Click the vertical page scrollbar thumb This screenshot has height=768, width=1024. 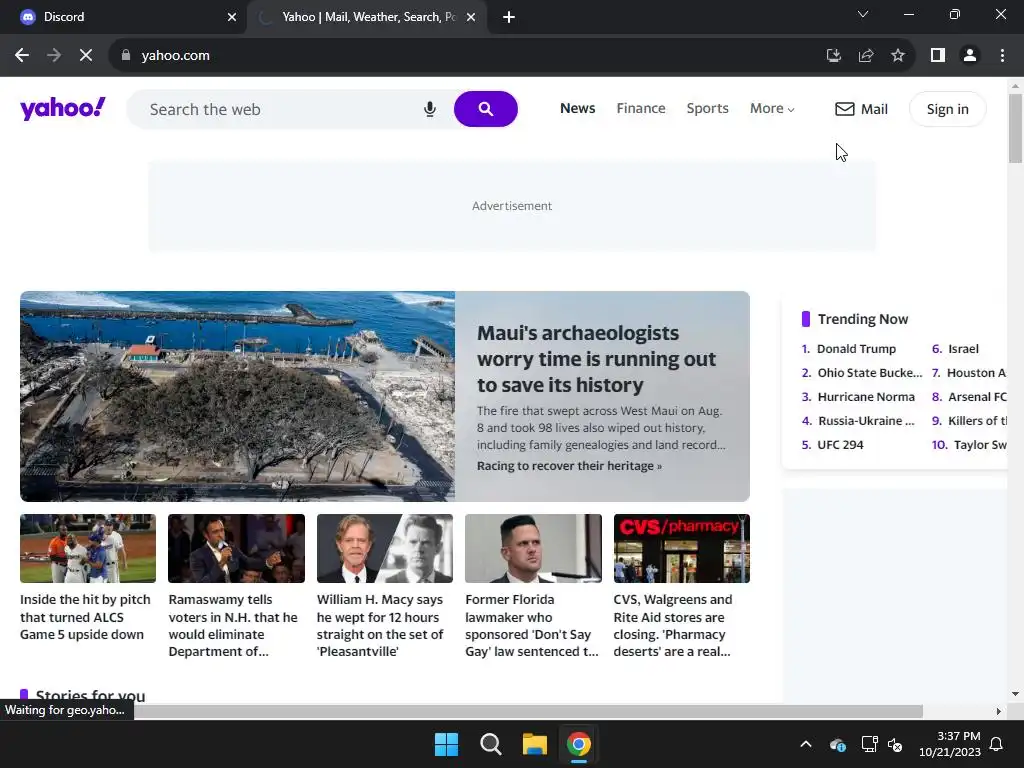point(1015,129)
